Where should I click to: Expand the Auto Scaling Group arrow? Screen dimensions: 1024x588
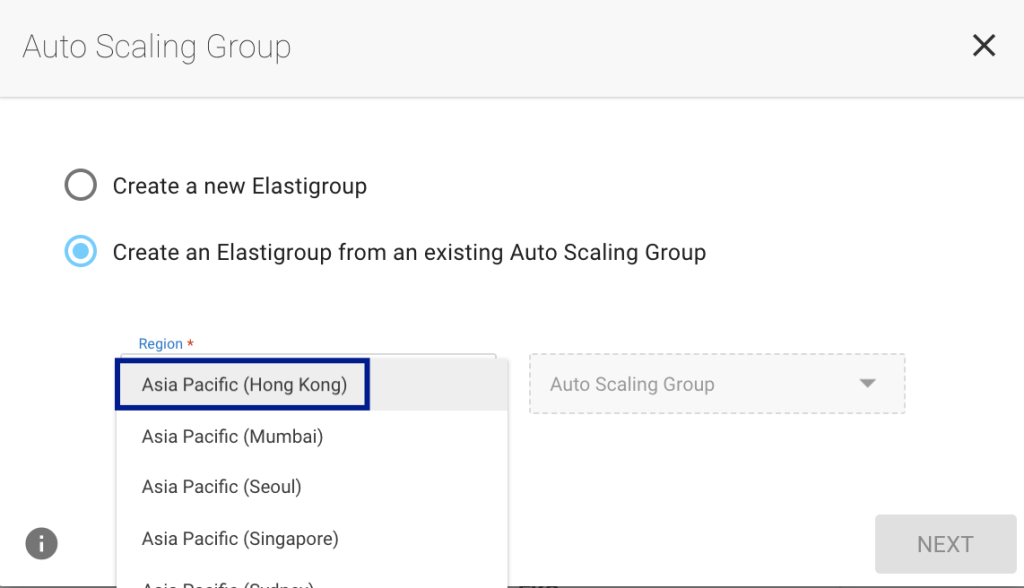point(867,384)
